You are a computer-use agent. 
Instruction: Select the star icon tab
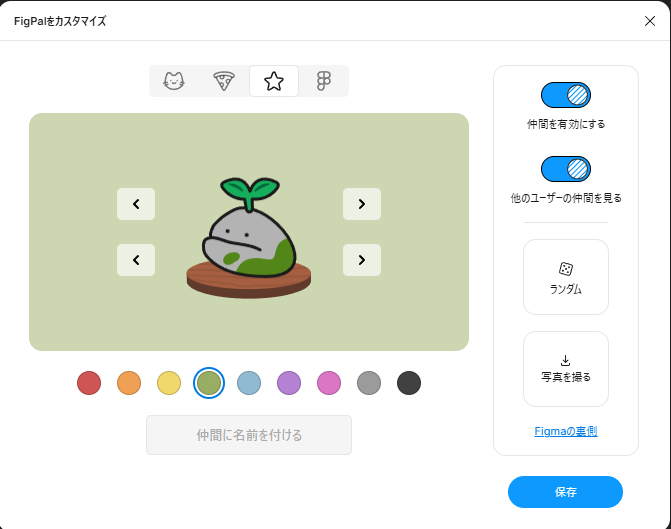[x=274, y=81]
